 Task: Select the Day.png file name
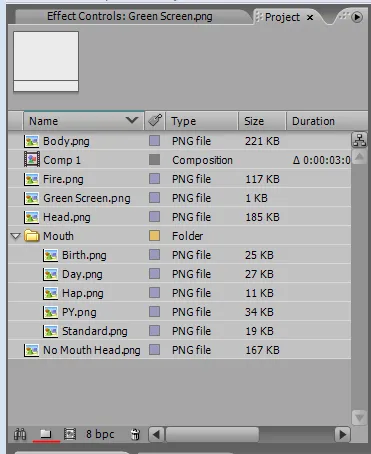(82, 274)
